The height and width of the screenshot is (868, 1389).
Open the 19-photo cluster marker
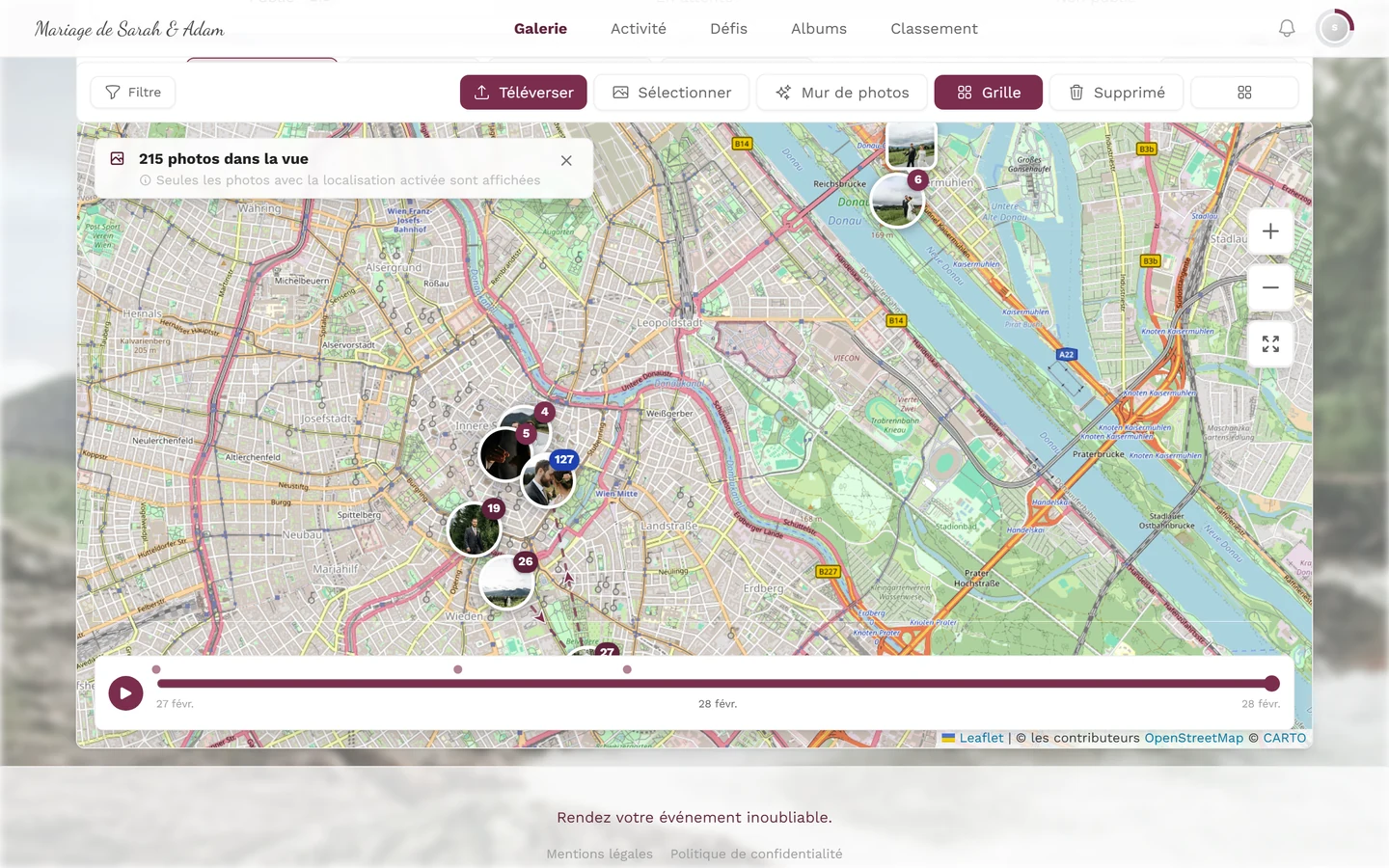coord(475,529)
